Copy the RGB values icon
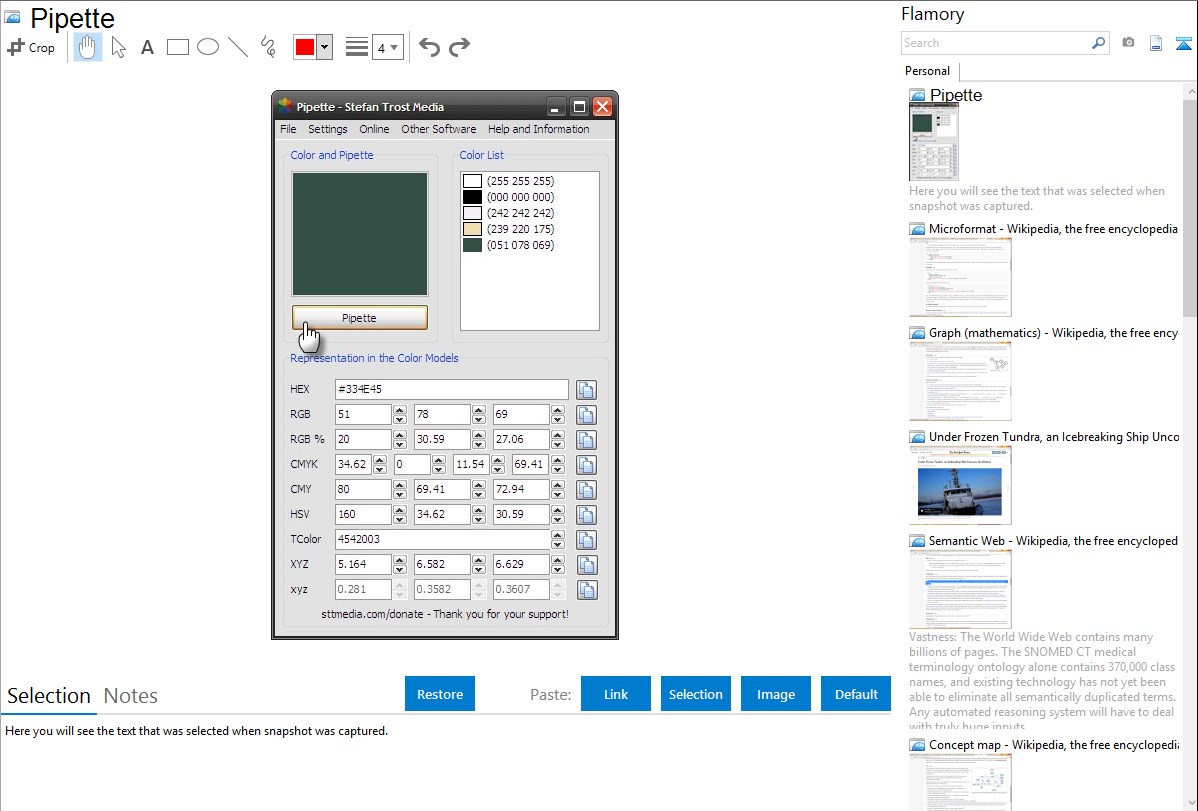Image resolution: width=1198 pixels, height=811 pixels. 586,415
